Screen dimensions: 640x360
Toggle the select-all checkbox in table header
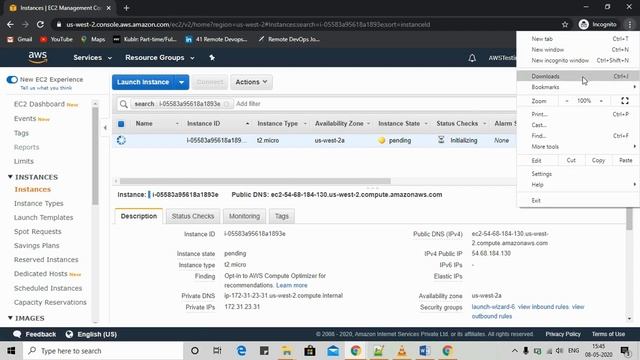121,124
